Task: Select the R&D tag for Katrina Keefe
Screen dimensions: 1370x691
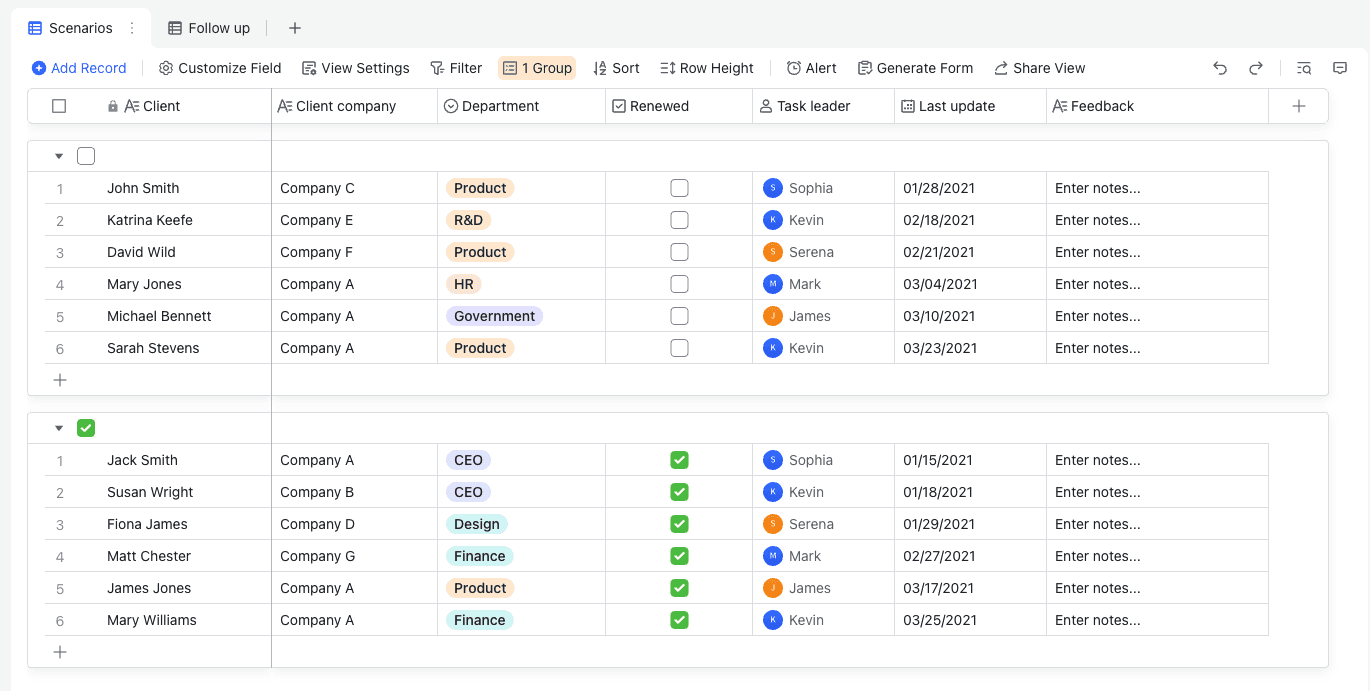Action: point(468,220)
